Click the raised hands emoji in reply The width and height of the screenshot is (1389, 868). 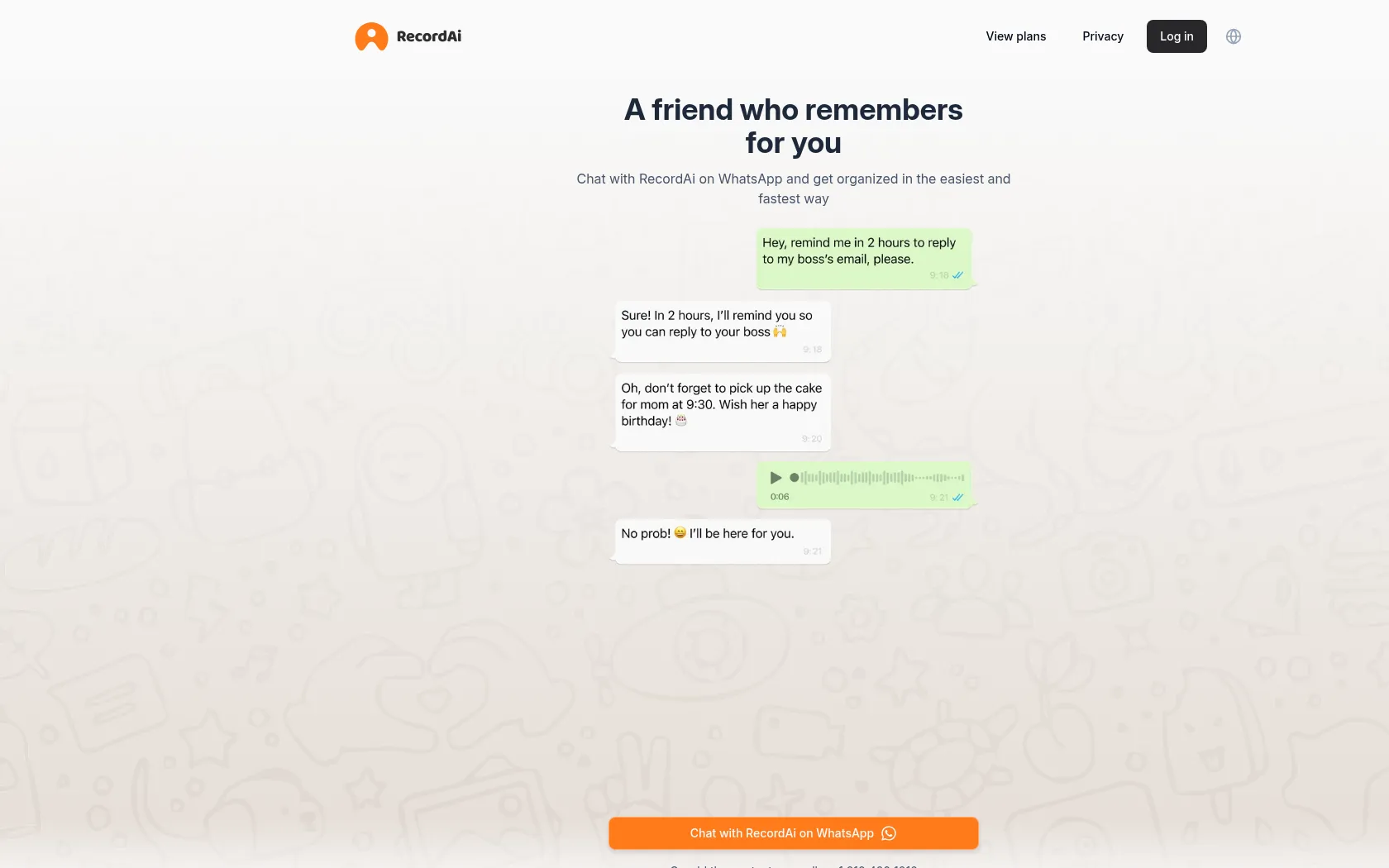(780, 331)
